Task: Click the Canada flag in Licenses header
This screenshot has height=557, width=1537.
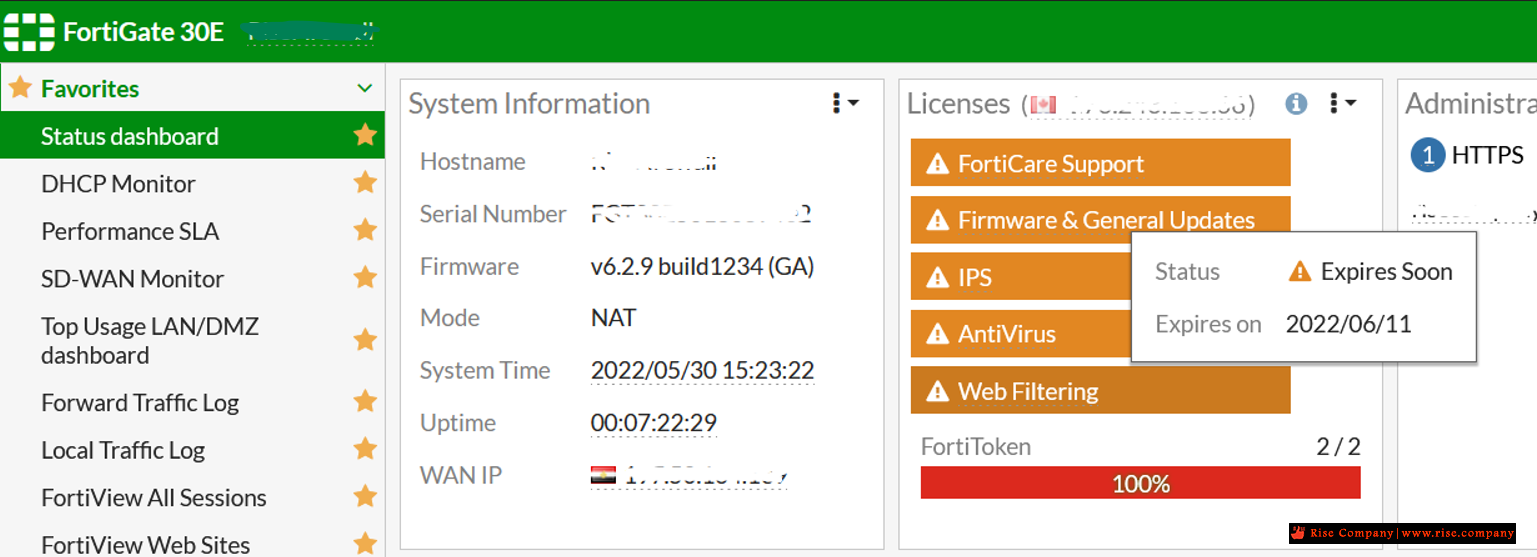Action: coord(1043,104)
